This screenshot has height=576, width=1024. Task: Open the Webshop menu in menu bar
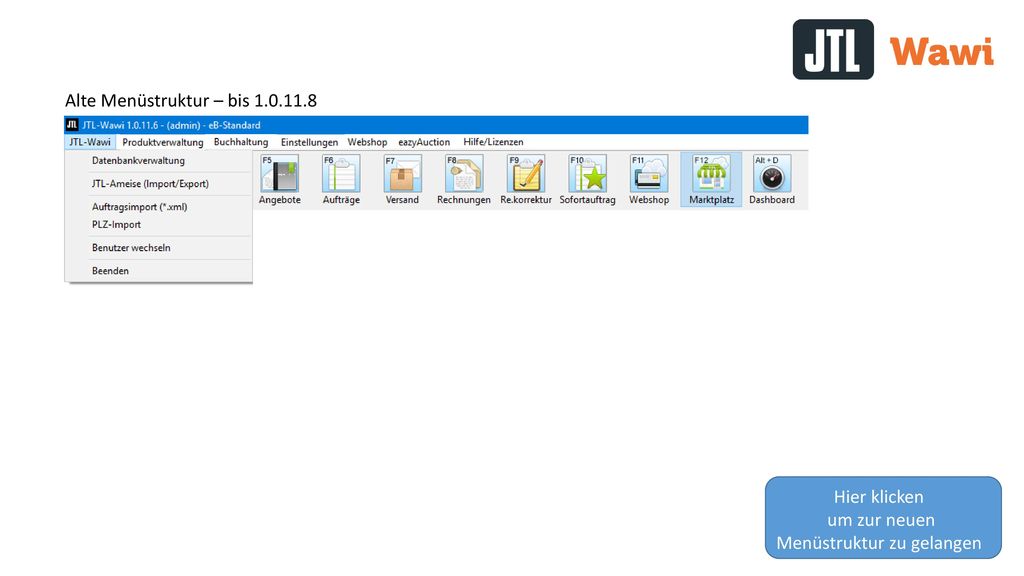tap(367, 142)
